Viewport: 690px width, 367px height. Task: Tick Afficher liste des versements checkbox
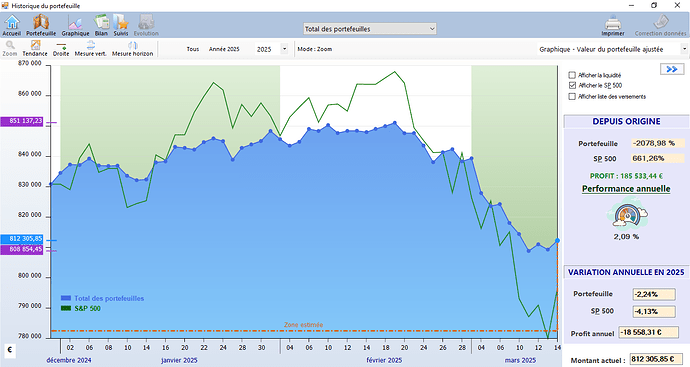click(572, 96)
